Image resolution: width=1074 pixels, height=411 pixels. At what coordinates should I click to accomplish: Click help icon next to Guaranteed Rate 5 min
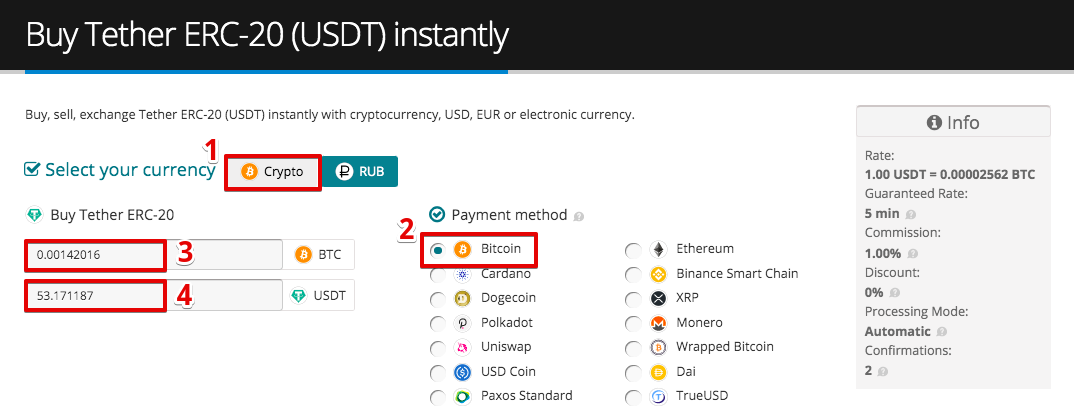pos(911,214)
